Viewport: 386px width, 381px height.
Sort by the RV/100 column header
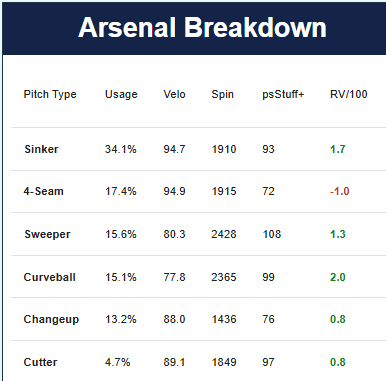349,94
